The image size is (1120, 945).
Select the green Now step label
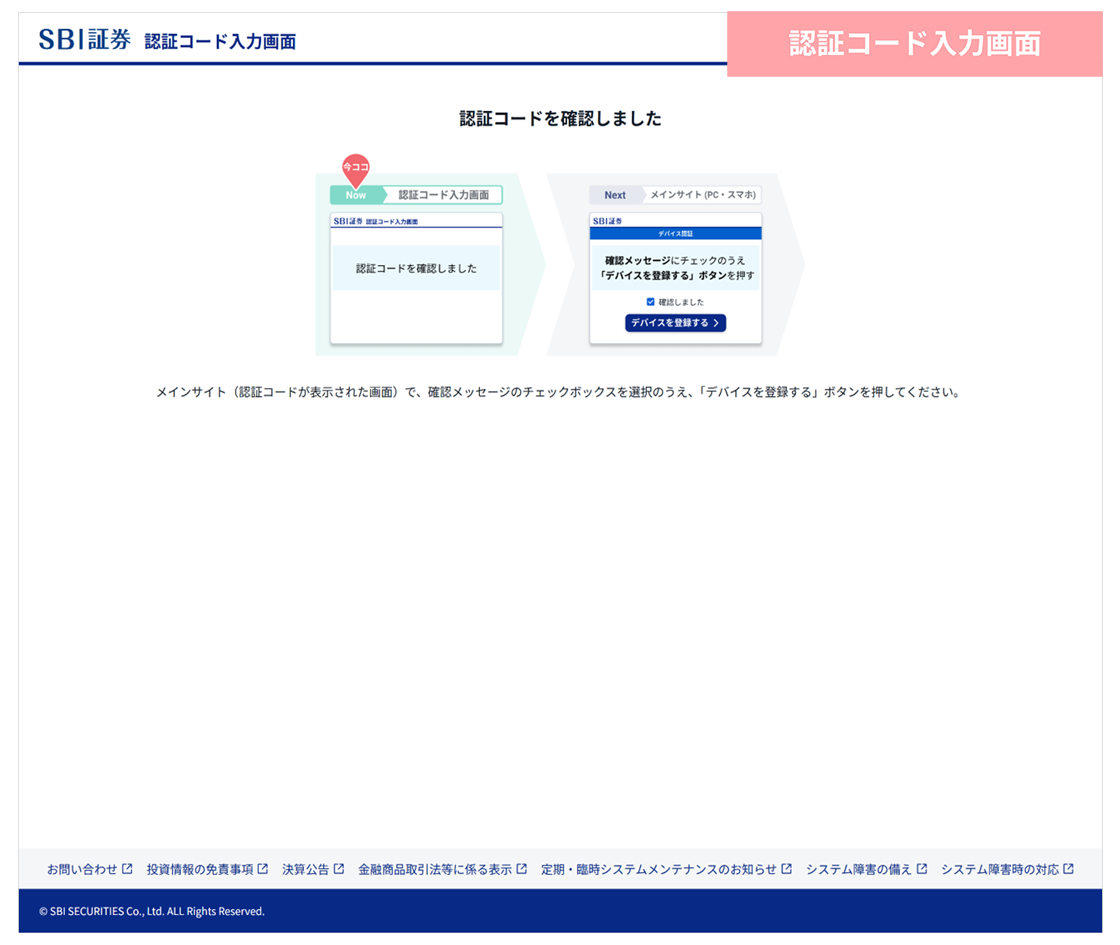[356, 195]
